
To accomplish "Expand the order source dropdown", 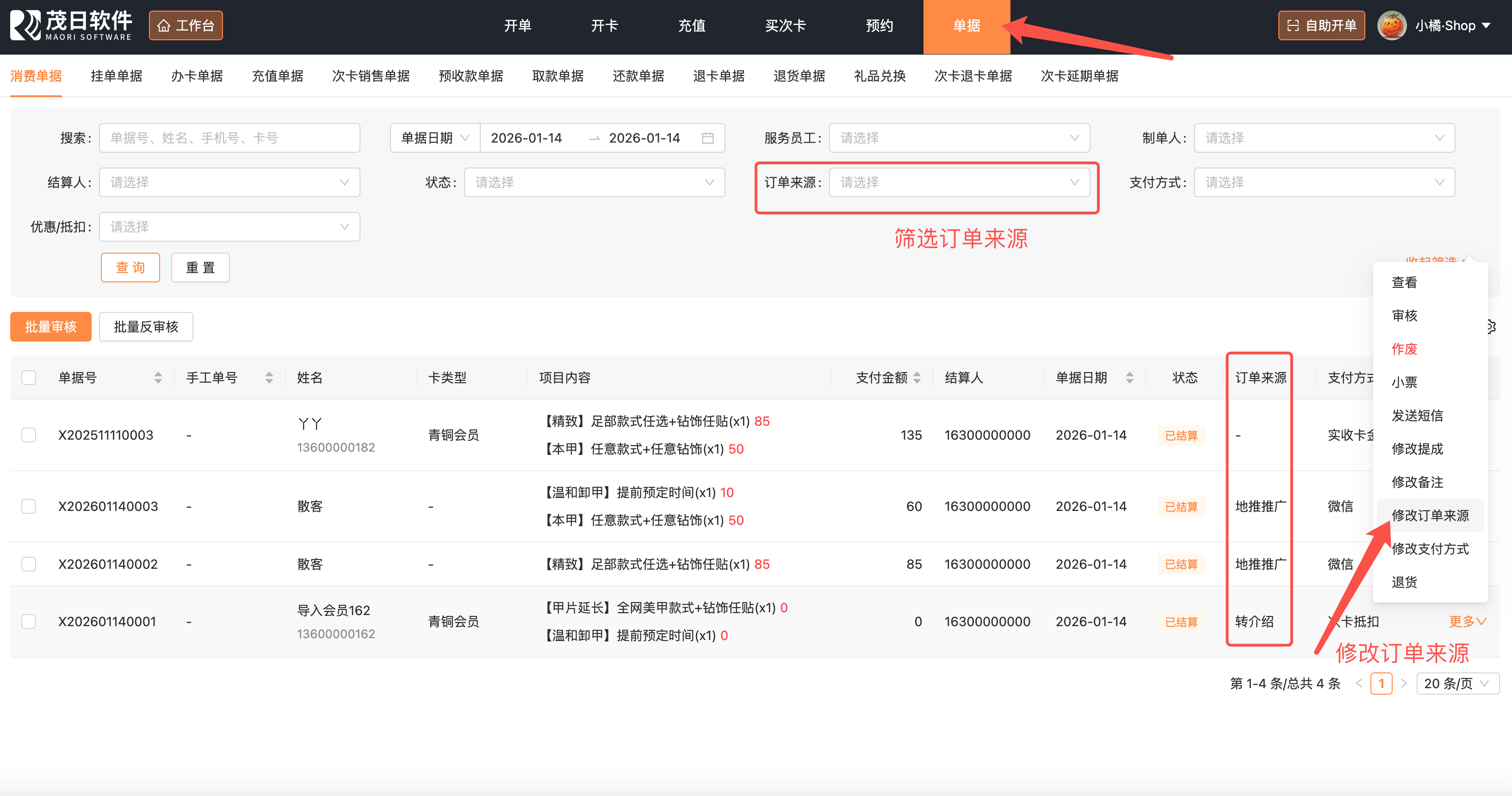I will (959, 182).
